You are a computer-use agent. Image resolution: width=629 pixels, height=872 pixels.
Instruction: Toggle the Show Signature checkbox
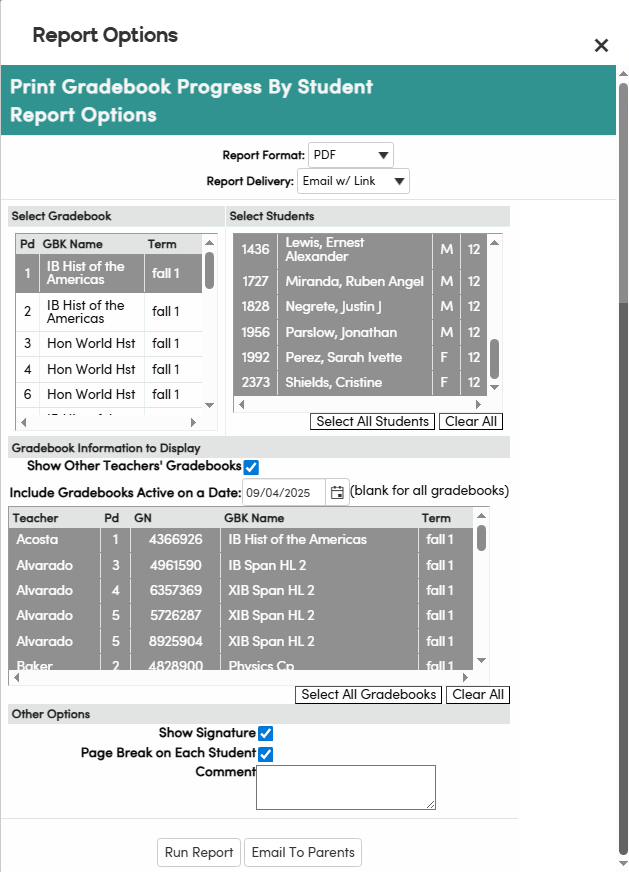(x=266, y=734)
